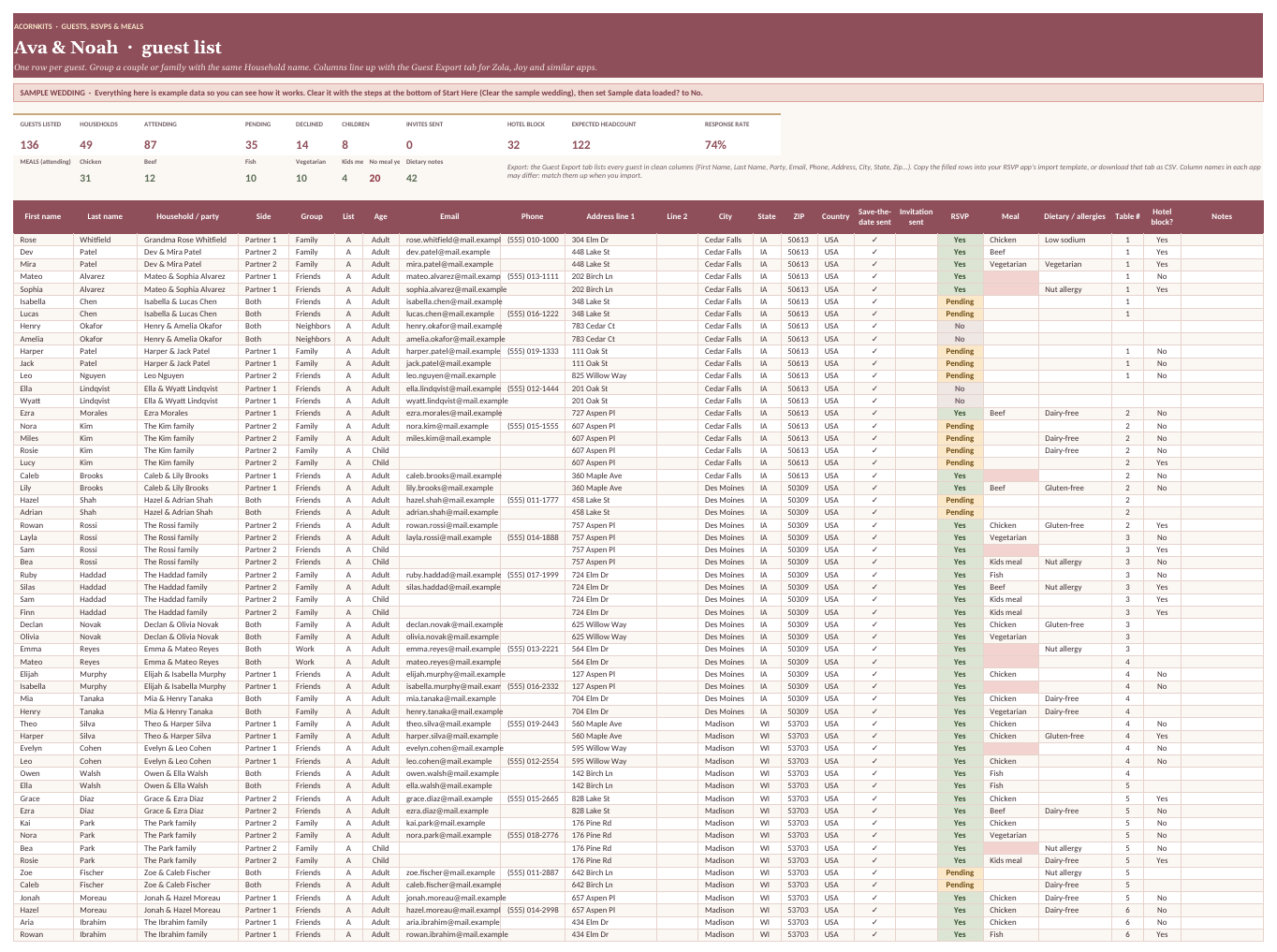
Task: Click the layla.rossi@mail.example email cell
Action: [x=449, y=537]
